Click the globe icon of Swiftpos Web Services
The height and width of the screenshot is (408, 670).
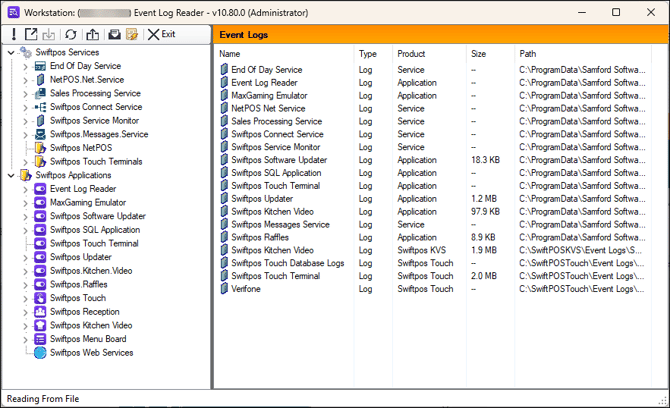[x=40, y=353]
